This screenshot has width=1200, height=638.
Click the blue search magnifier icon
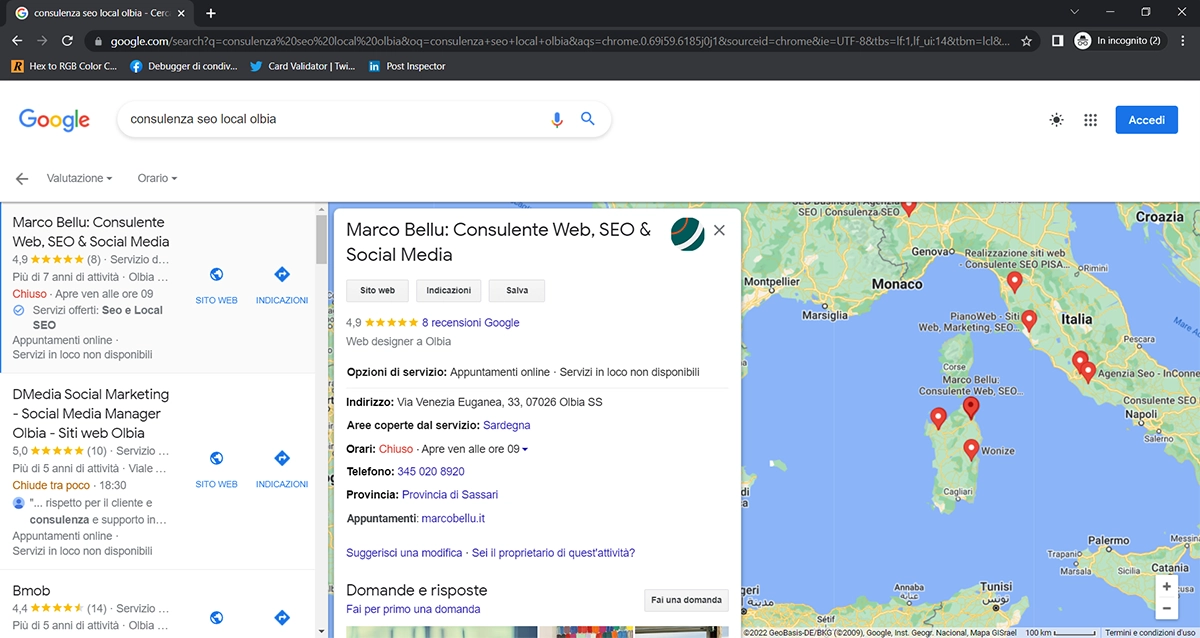click(588, 119)
